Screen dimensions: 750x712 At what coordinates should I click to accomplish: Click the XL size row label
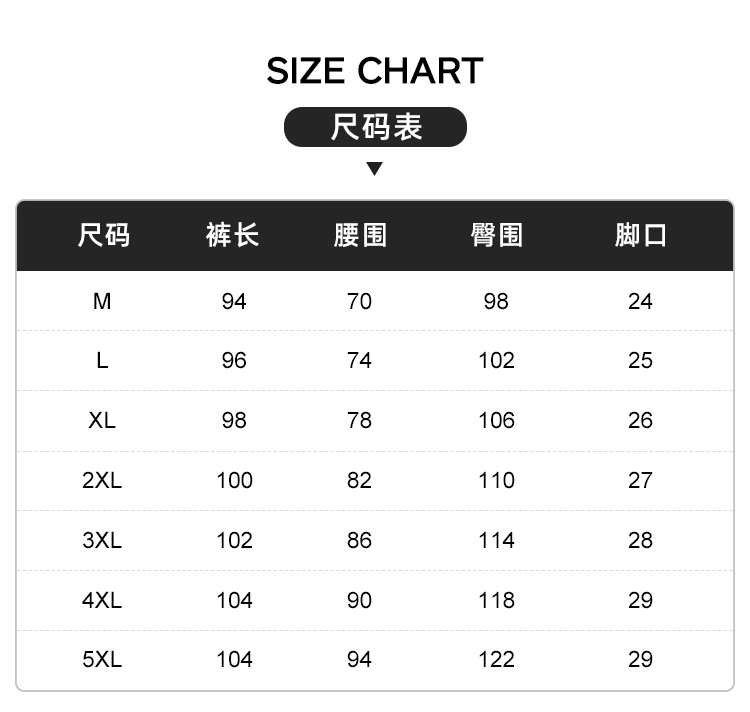pos(102,420)
